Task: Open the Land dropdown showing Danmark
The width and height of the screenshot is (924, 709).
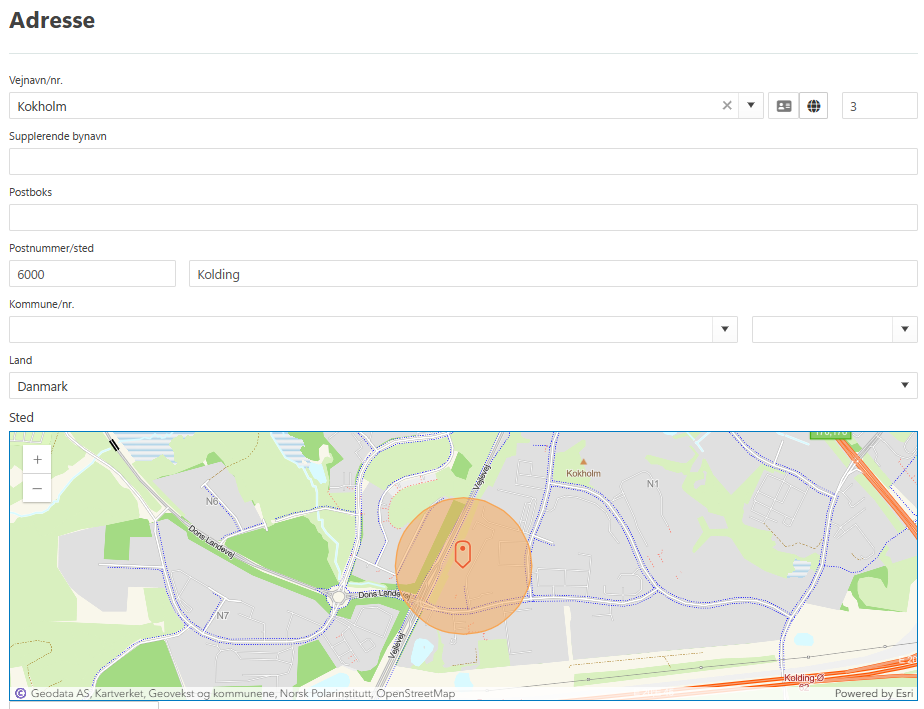Action: tap(463, 385)
